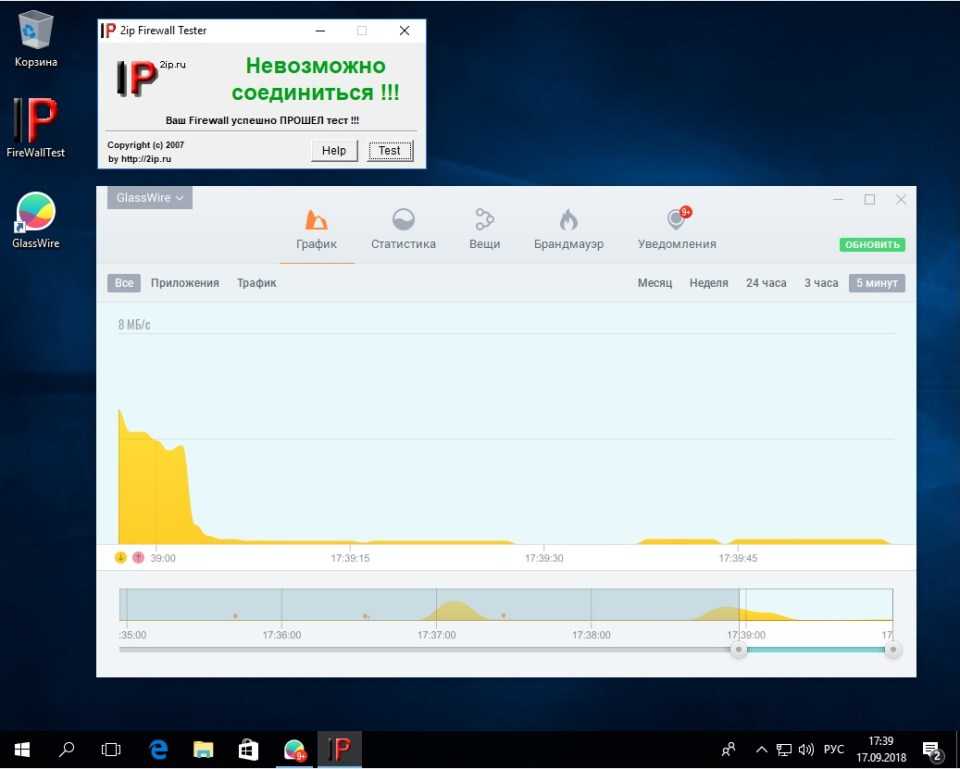Click the Test button in Firewall Tester
The width and height of the screenshot is (960, 769).
click(390, 151)
